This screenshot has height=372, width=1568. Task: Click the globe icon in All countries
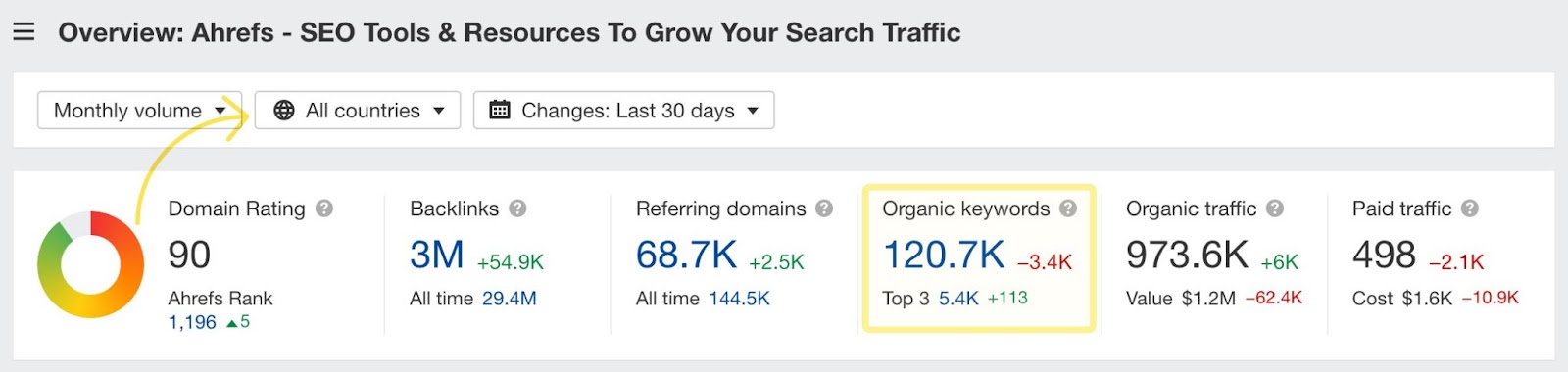point(284,111)
